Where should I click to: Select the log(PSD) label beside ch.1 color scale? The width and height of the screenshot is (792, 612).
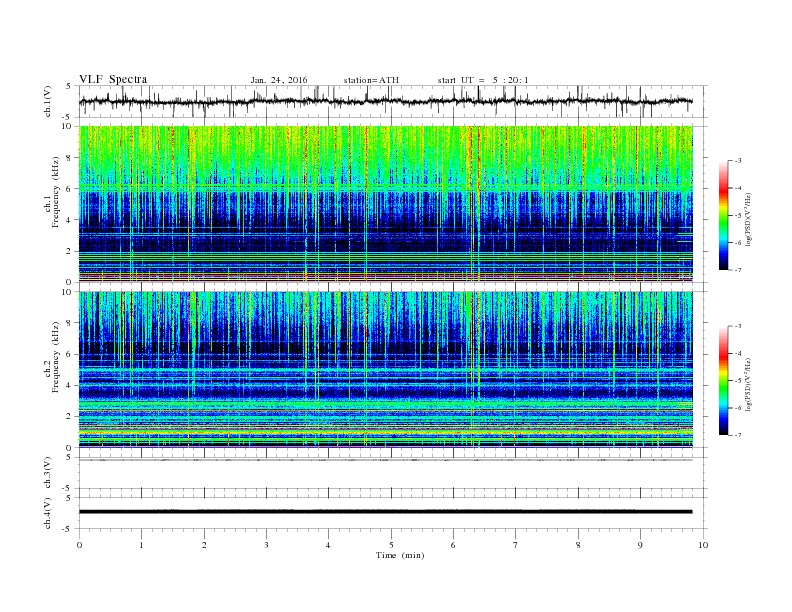click(749, 219)
